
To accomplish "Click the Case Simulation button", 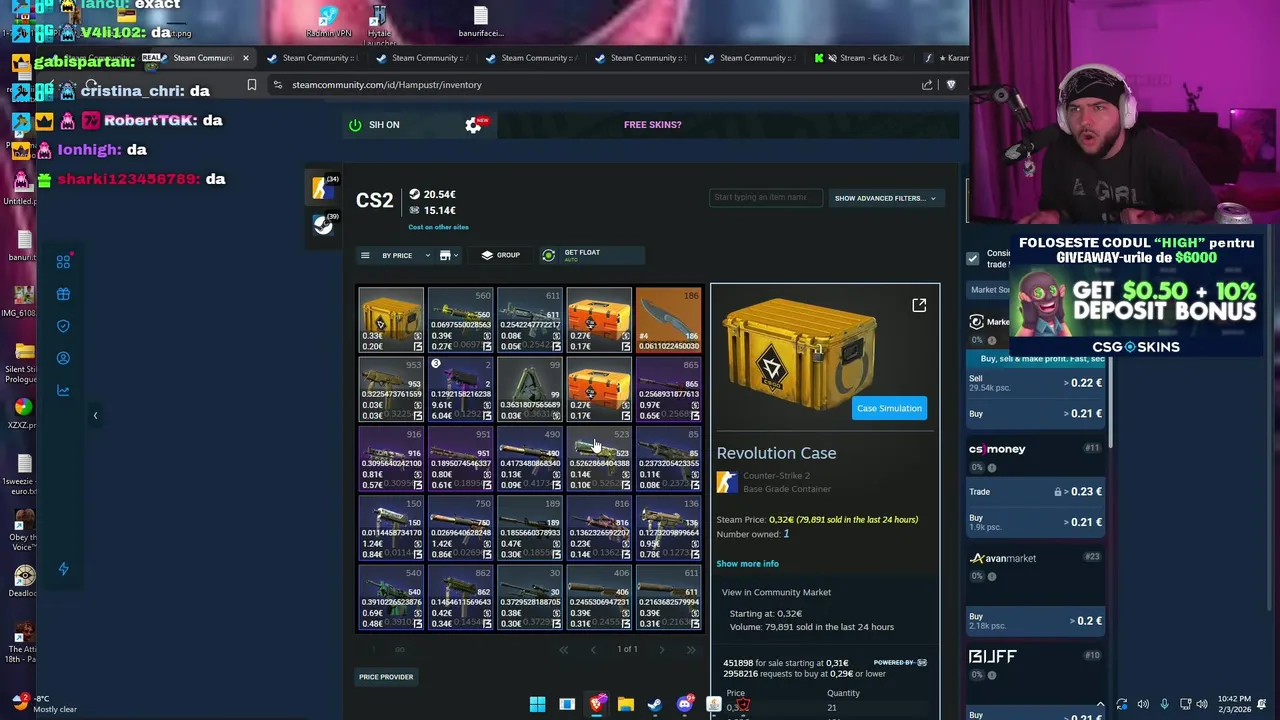I will tap(889, 408).
